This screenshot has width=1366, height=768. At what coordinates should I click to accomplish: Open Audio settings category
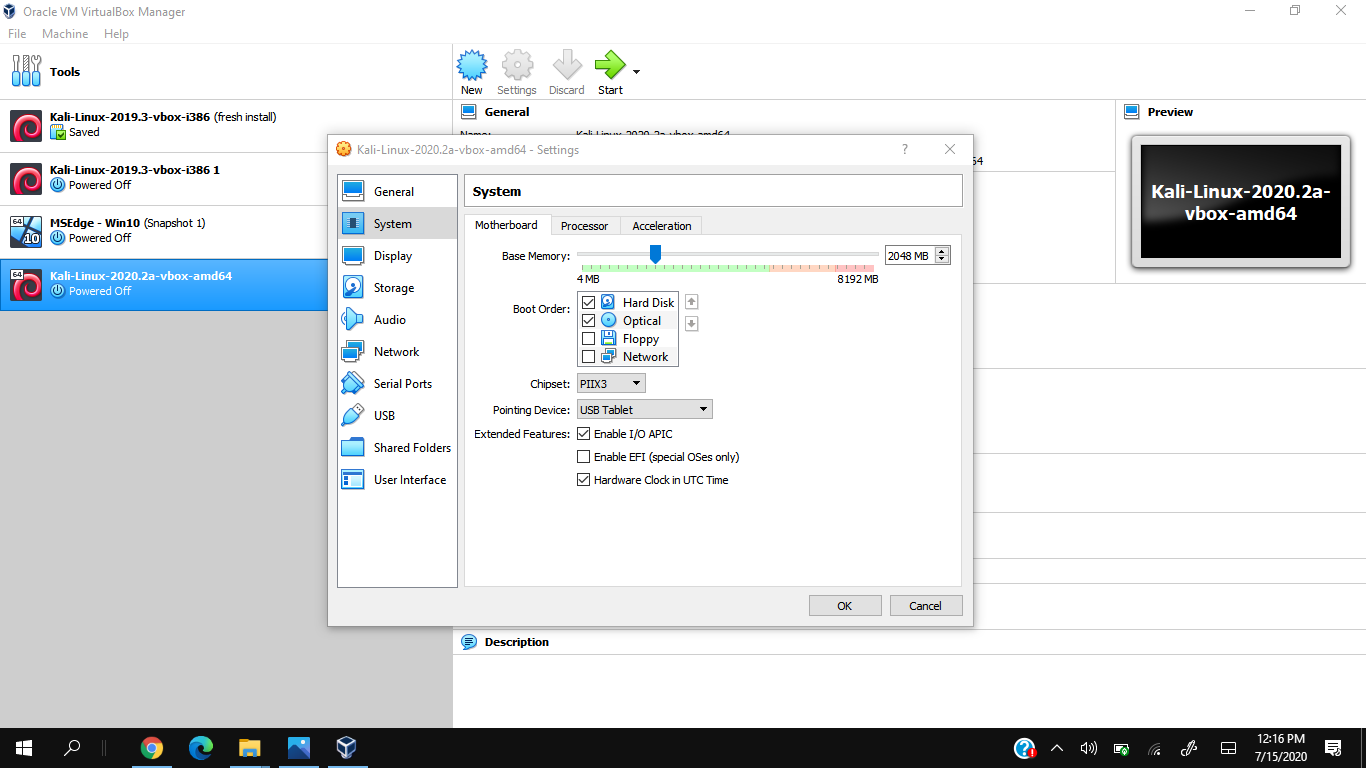pyautogui.click(x=397, y=320)
